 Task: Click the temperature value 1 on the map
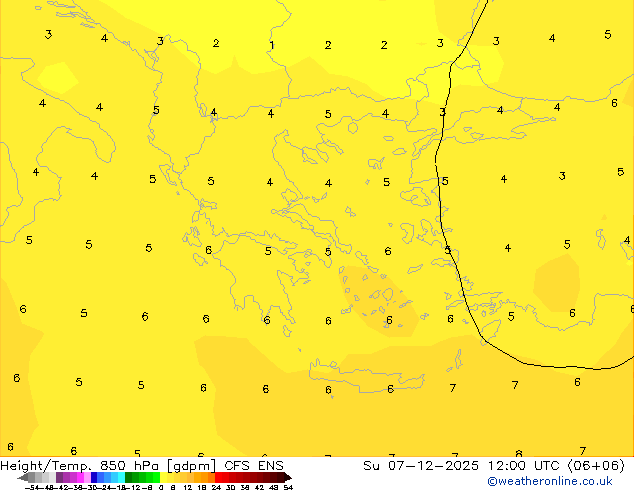pyautogui.click(x=271, y=45)
